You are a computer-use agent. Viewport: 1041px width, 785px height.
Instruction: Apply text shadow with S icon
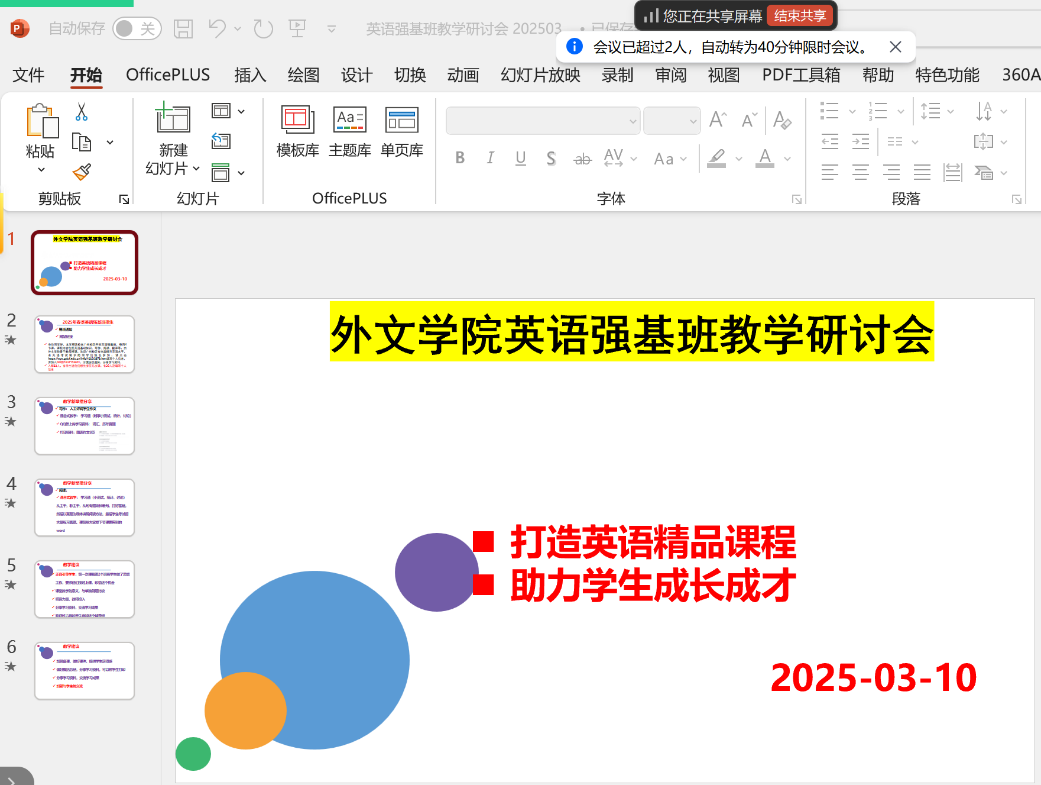coord(550,158)
